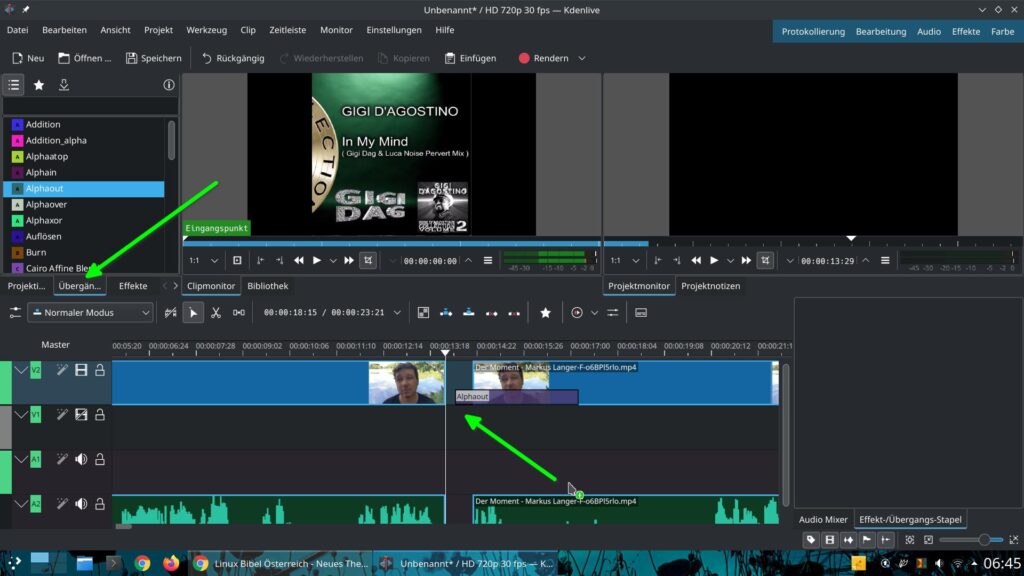
Task: Rewind playback in the Clipmonitor
Action: [x=298, y=261]
